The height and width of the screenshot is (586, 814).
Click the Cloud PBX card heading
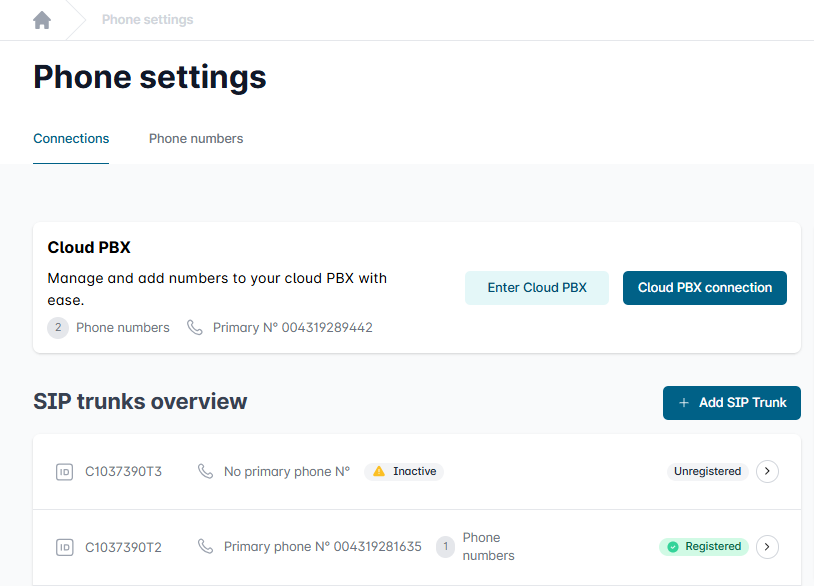click(89, 248)
